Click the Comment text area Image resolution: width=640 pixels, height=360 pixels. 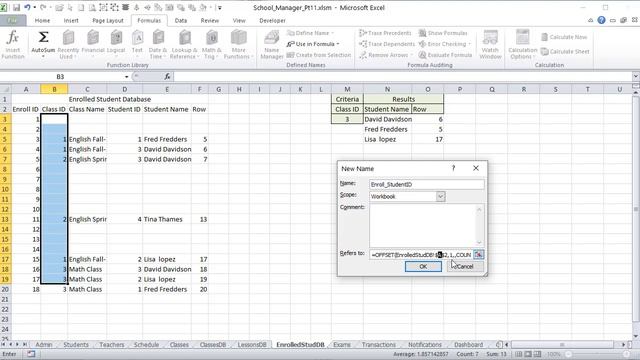(x=427, y=225)
